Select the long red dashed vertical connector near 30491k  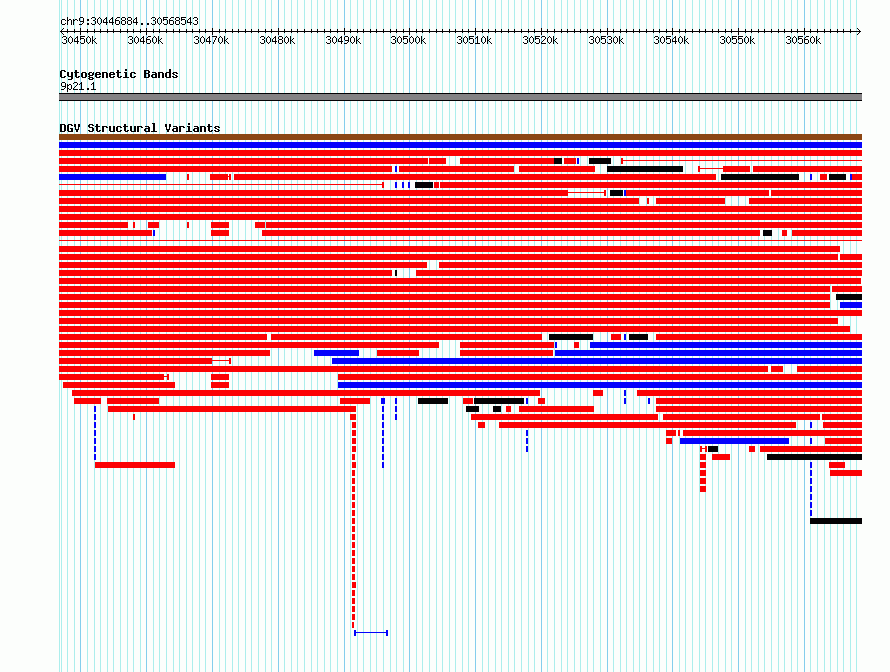click(354, 520)
